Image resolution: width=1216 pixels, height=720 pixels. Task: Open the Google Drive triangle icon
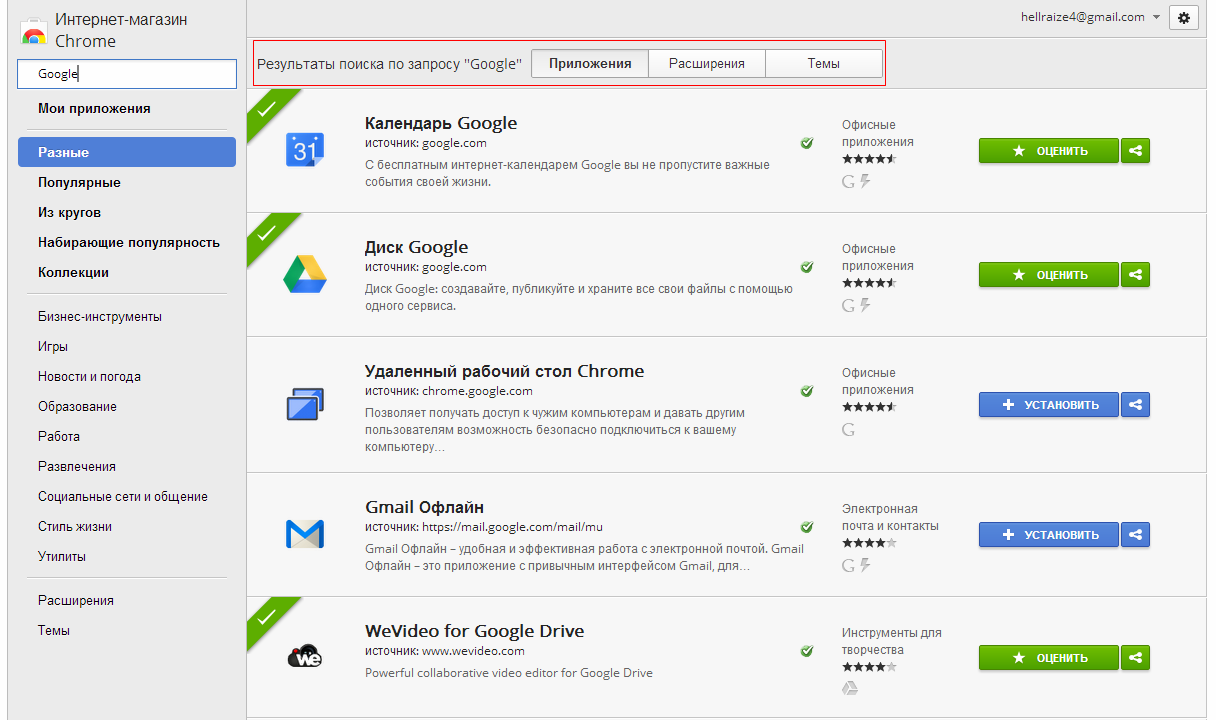tap(304, 274)
